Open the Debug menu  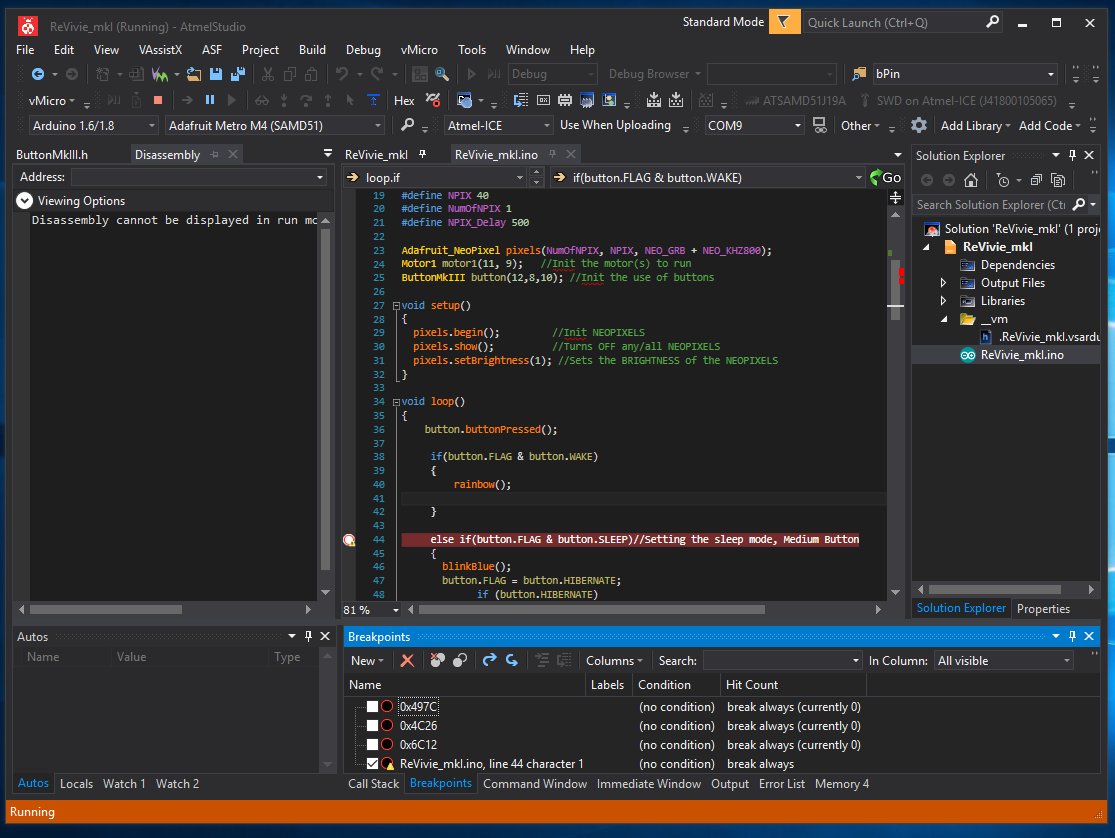[x=363, y=50]
